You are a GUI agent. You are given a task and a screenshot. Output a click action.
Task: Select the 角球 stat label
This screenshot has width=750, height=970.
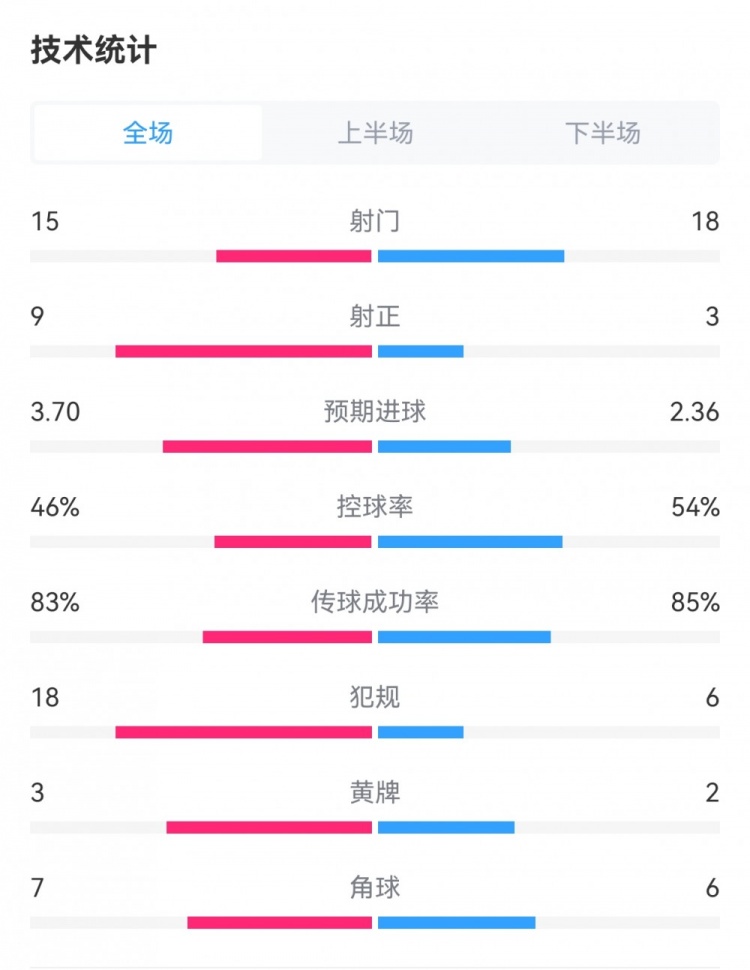[x=375, y=887]
